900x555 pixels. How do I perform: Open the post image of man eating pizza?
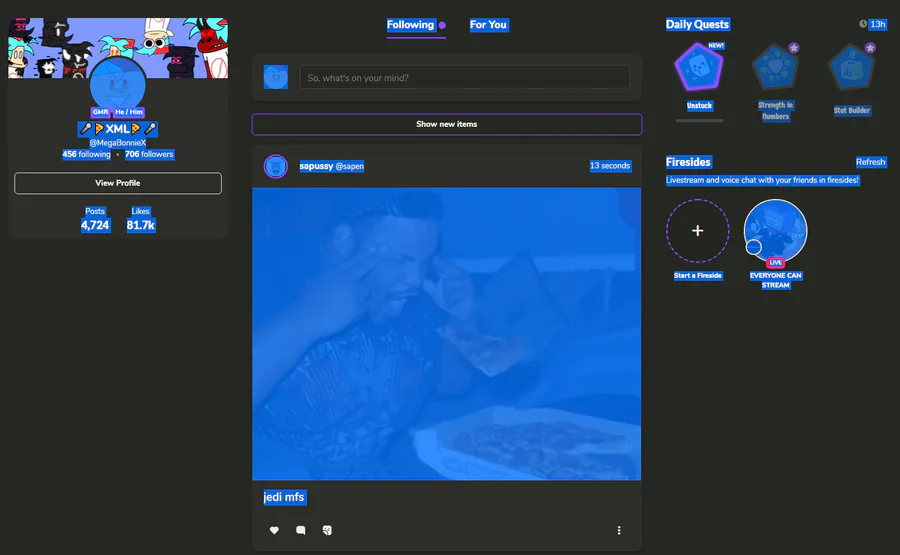point(447,334)
